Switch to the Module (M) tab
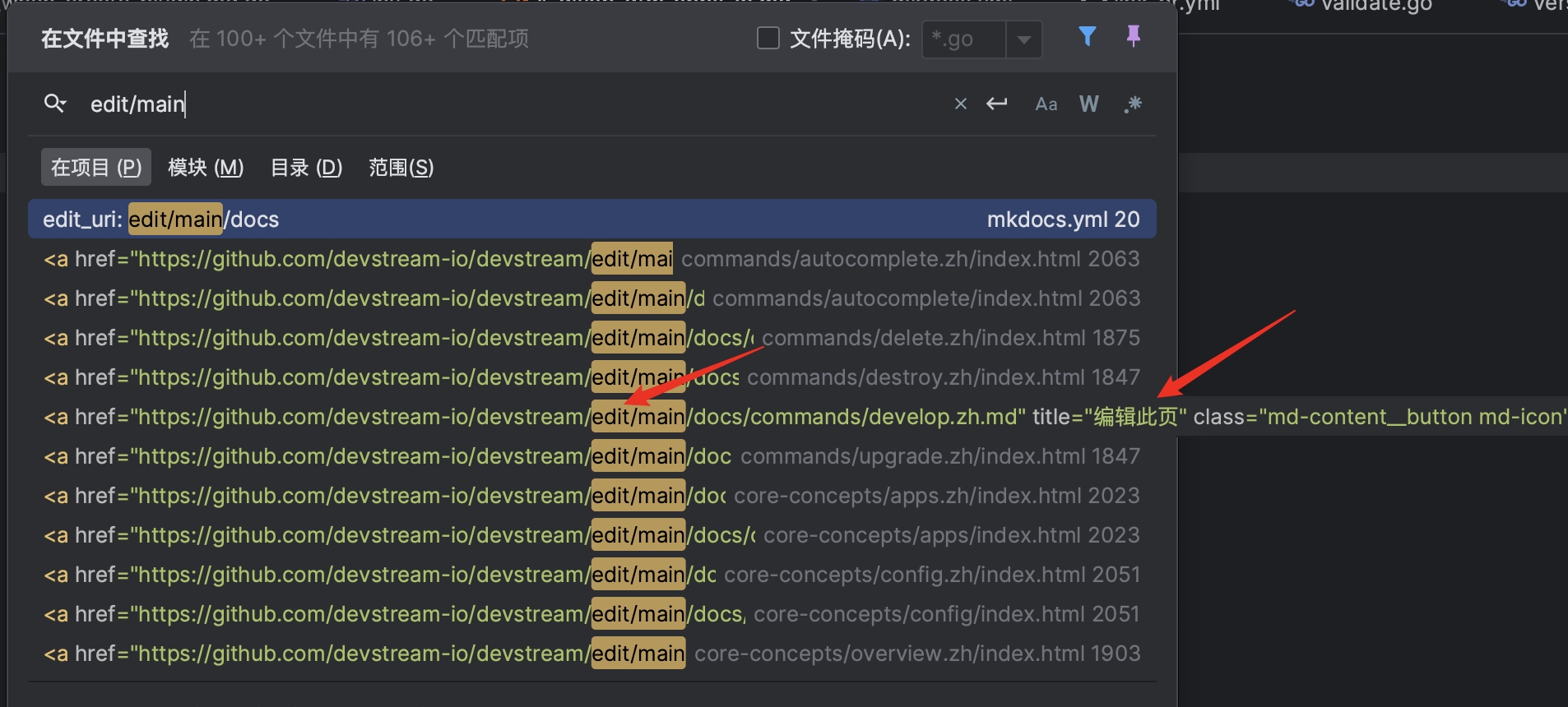The image size is (1568, 707). [206, 168]
